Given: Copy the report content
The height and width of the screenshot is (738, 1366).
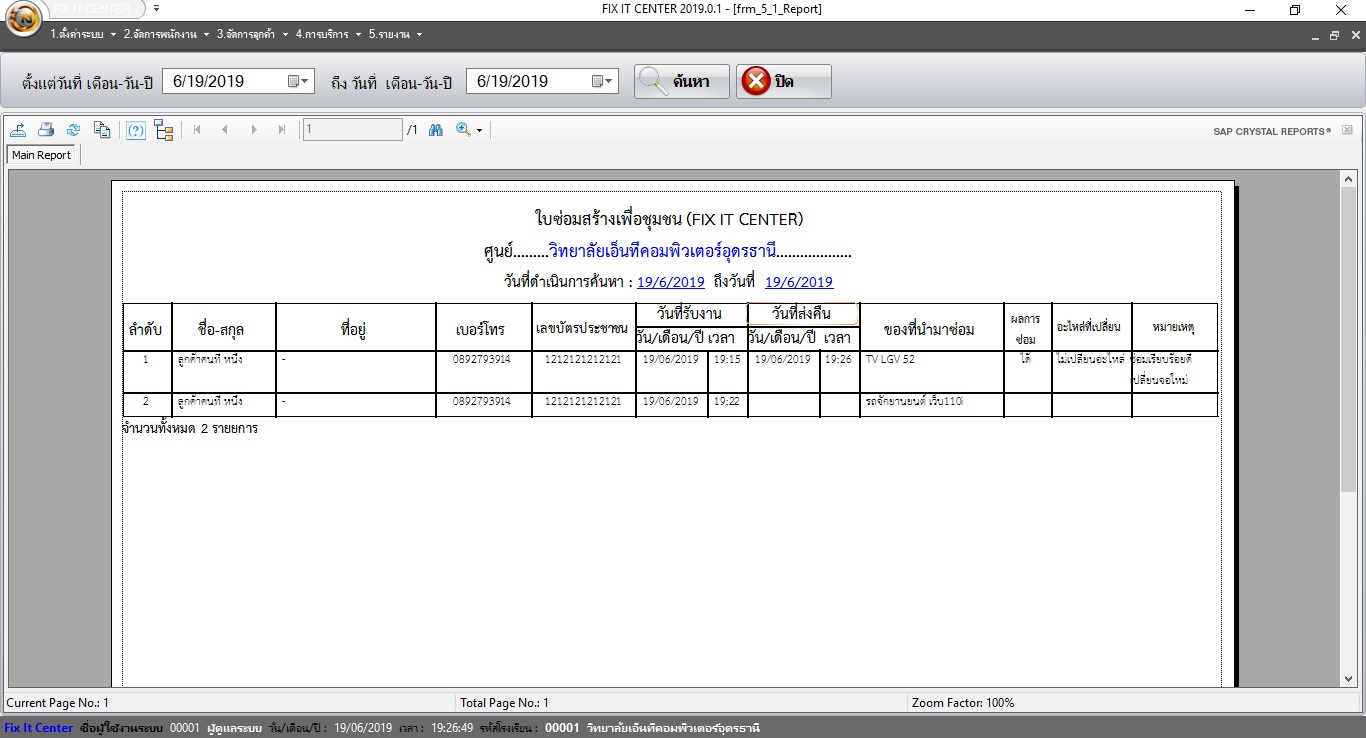Looking at the screenshot, I should tap(102, 129).
